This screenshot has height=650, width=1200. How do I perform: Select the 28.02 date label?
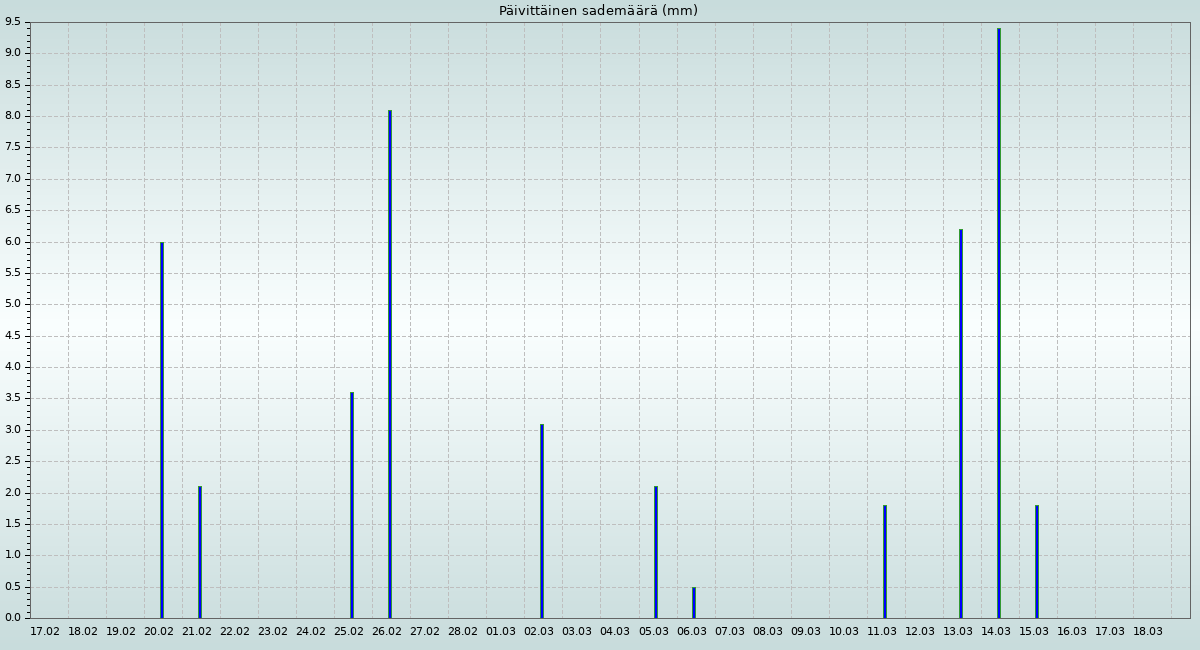pos(463,632)
